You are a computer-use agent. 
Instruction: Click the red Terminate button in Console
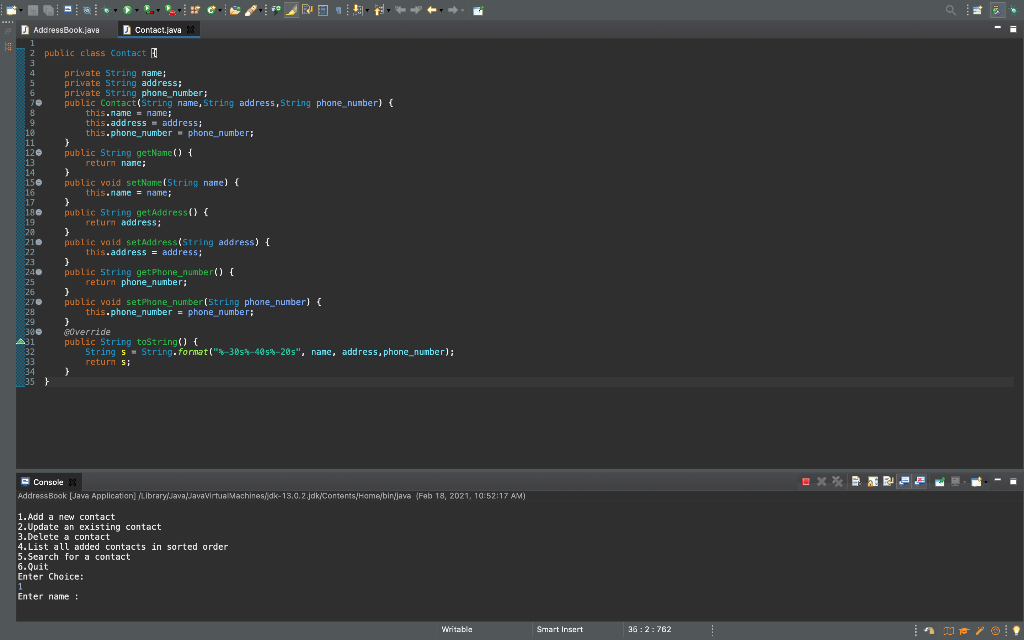[x=806, y=482]
